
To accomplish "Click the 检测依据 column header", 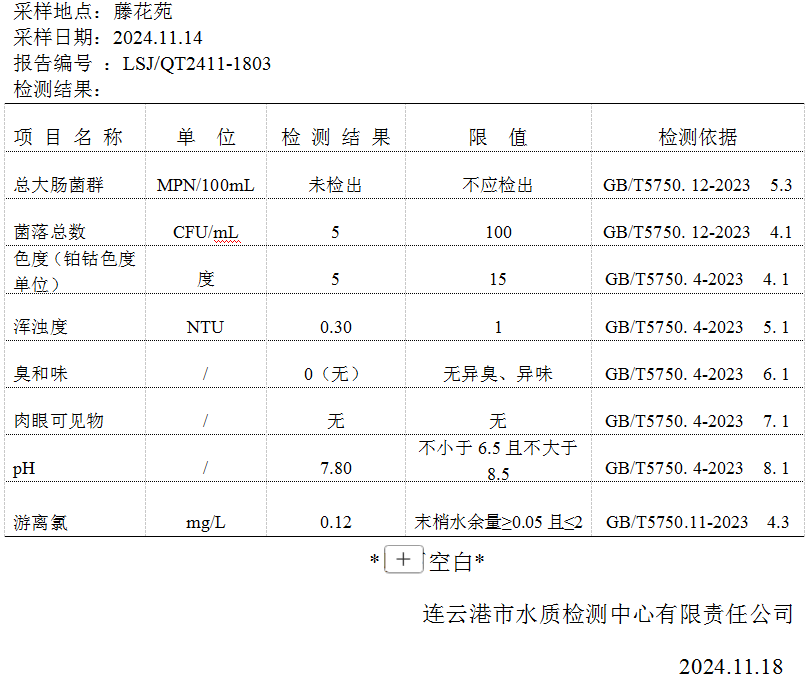I will tap(697, 138).
